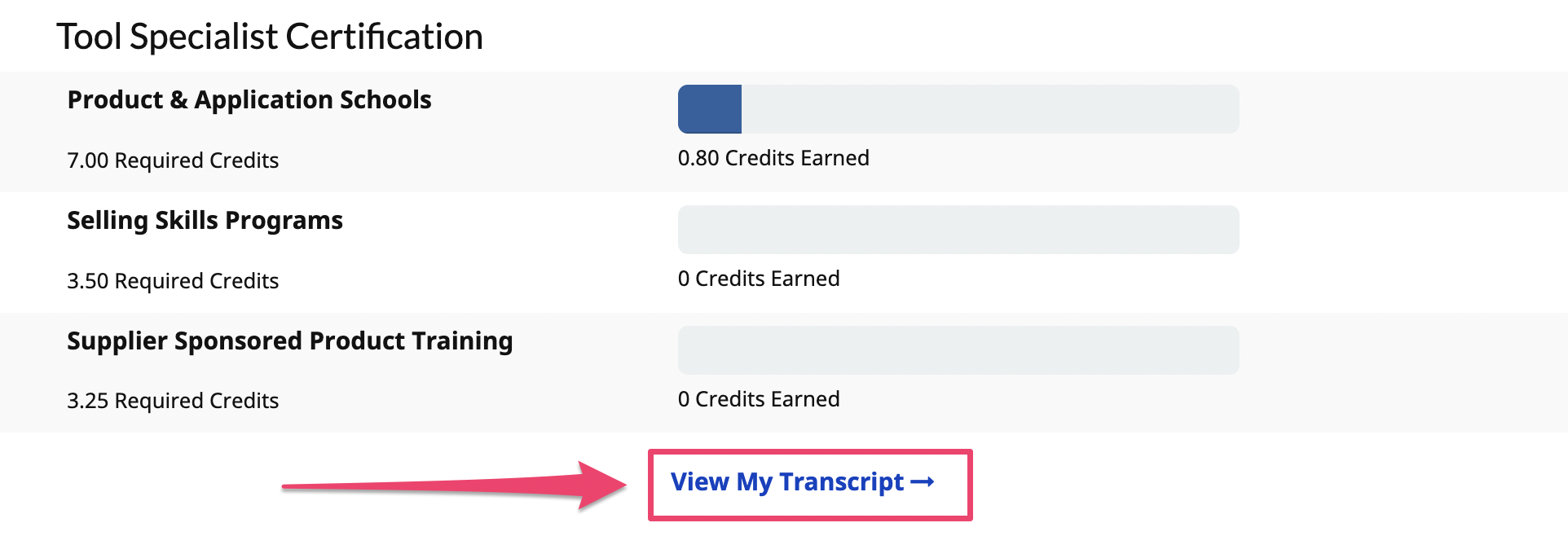Click the 7.00 Required Credits text
The image size is (1568, 536).
coord(173,160)
